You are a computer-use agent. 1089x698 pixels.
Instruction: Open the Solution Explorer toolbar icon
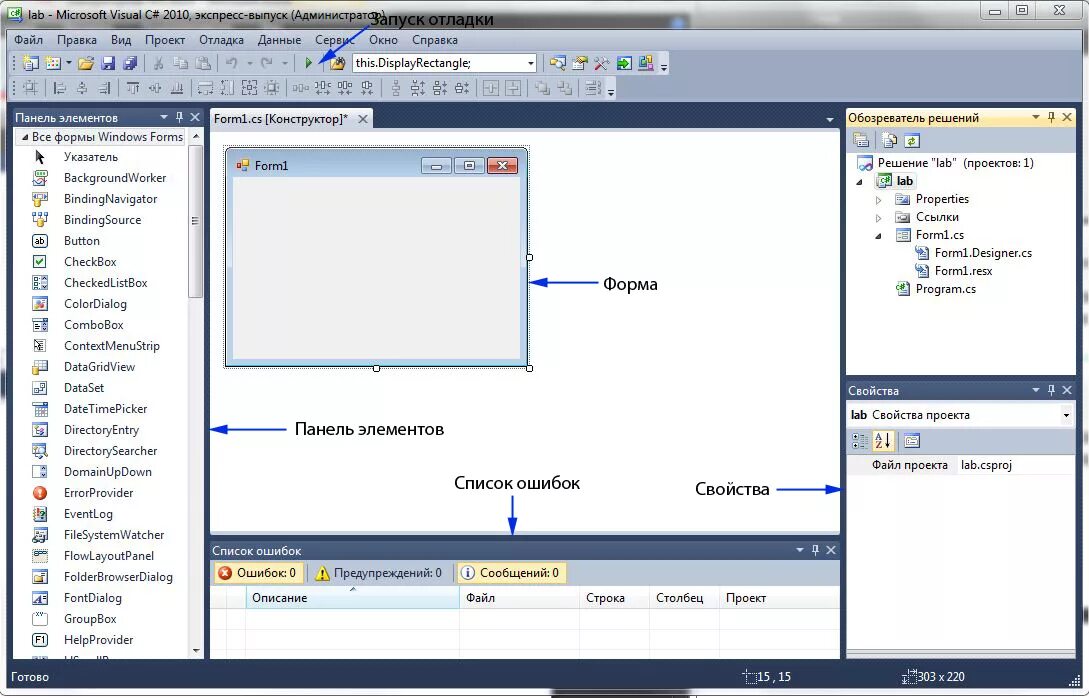557,63
